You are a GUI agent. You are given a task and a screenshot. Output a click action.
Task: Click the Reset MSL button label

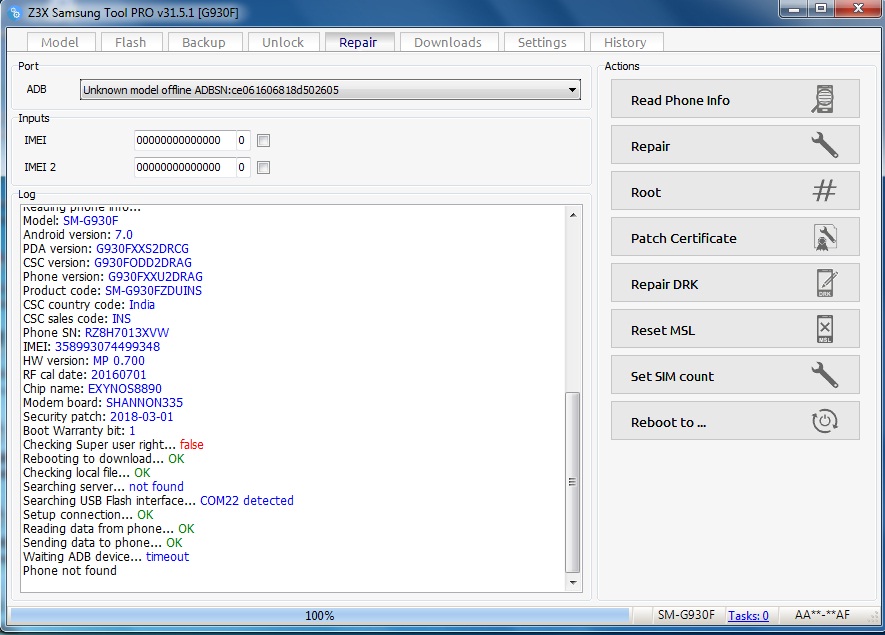click(663, 330)
